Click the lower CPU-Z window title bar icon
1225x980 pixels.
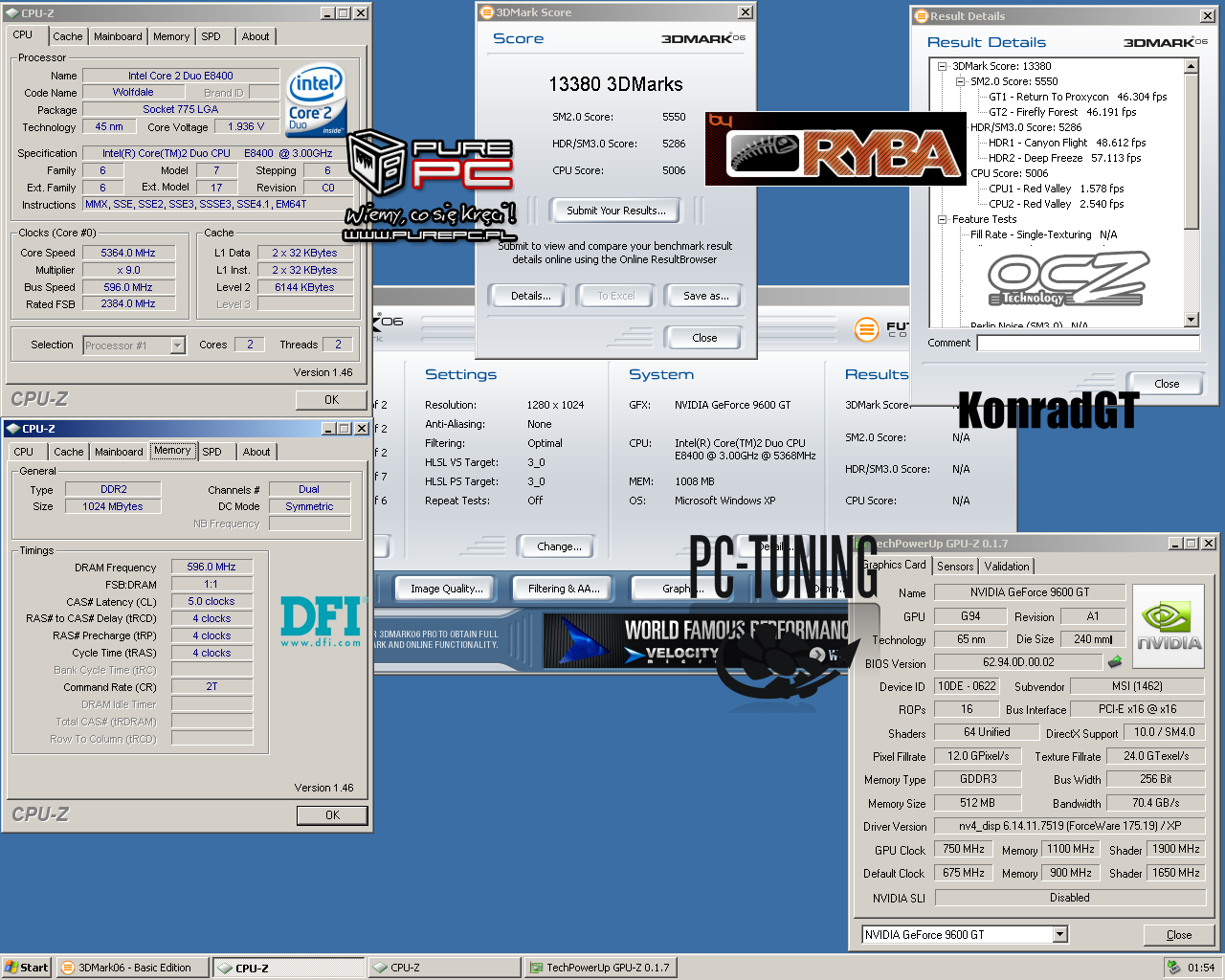12,429
